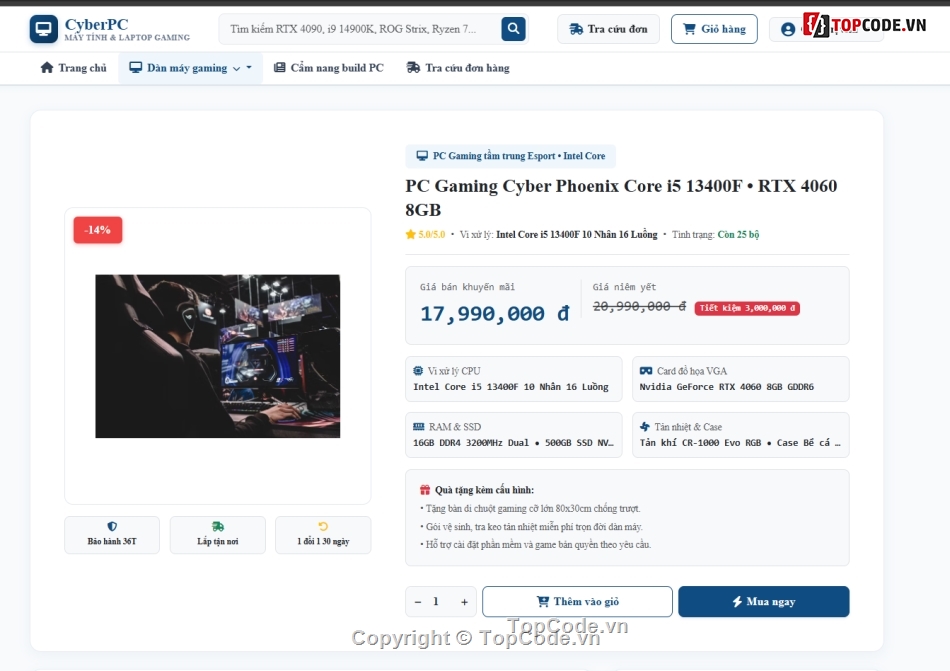Click the -14% discount badge
Image resolution: width=950 pixels, height=671 pixels.
click(98, 230)
